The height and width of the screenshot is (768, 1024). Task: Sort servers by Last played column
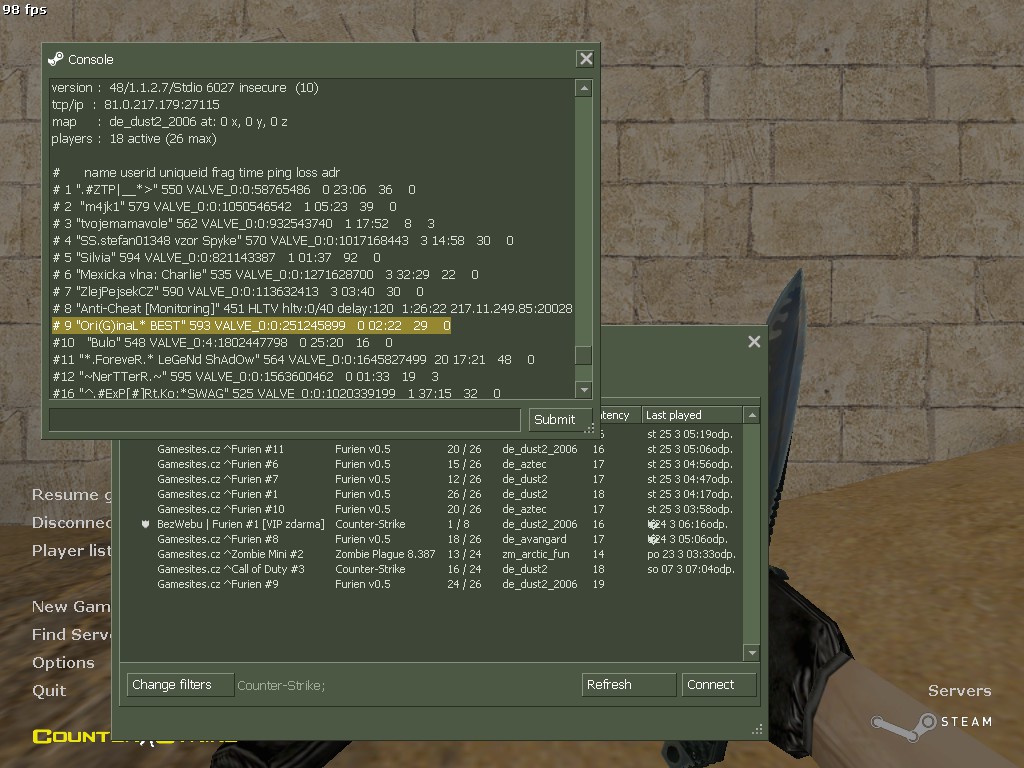[692, 415]
